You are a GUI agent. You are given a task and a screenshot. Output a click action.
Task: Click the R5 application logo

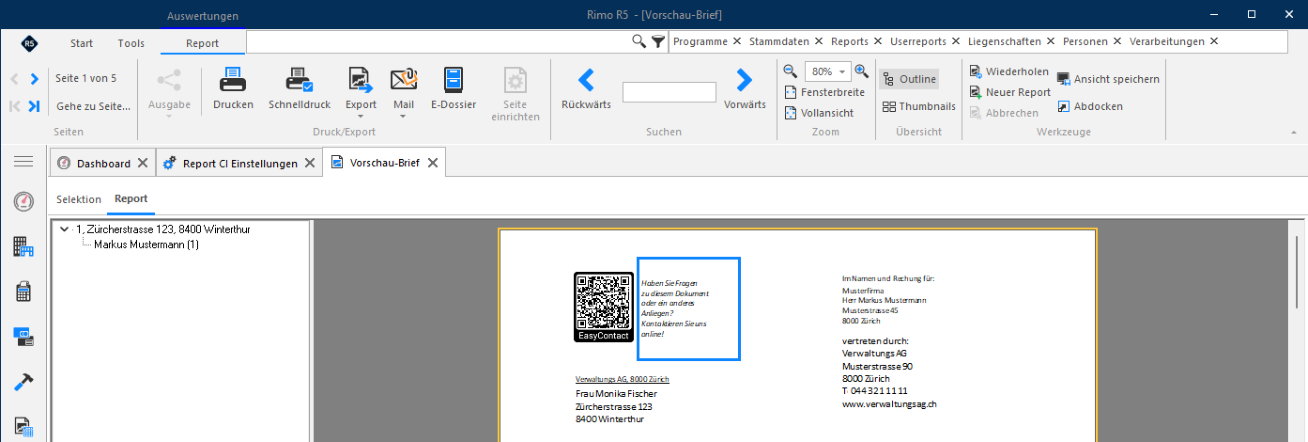pos(29,43)
